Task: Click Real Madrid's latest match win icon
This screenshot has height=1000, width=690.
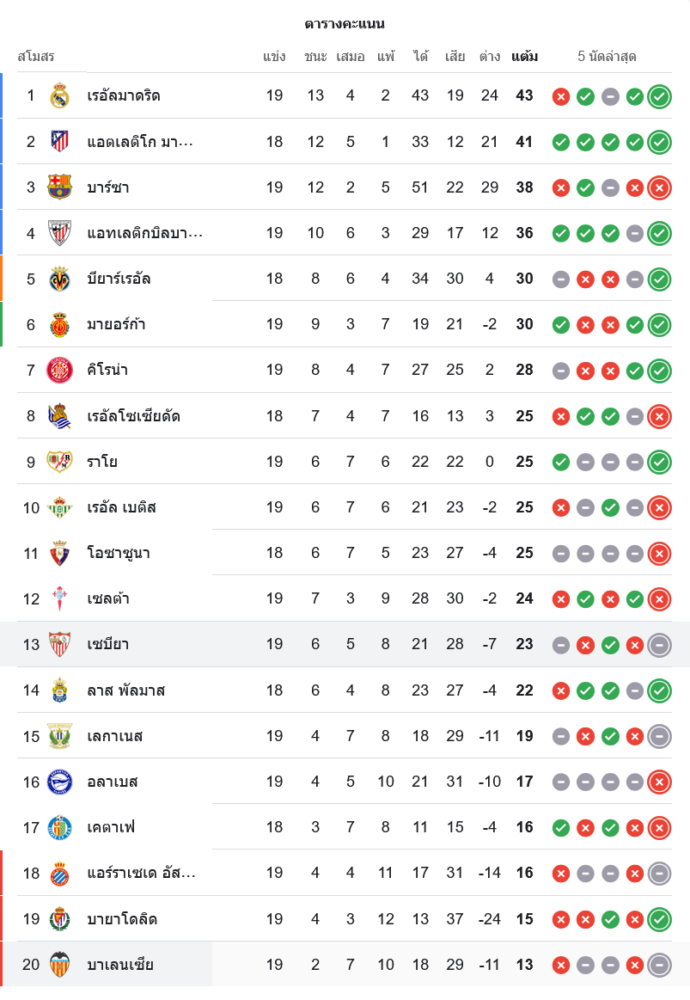Action: tap(659, 97)
